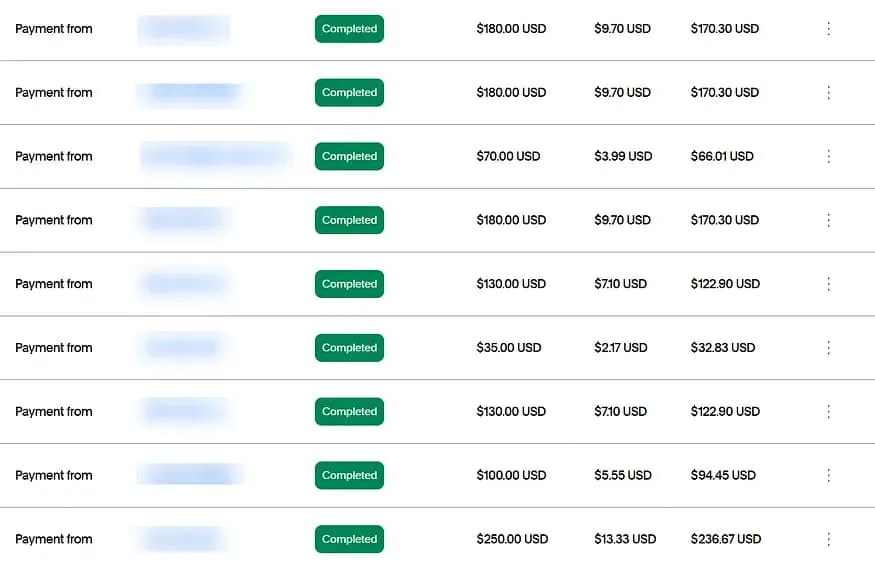
Task: Click Completed badge in the $250.00 row
Action: point(349,539)
